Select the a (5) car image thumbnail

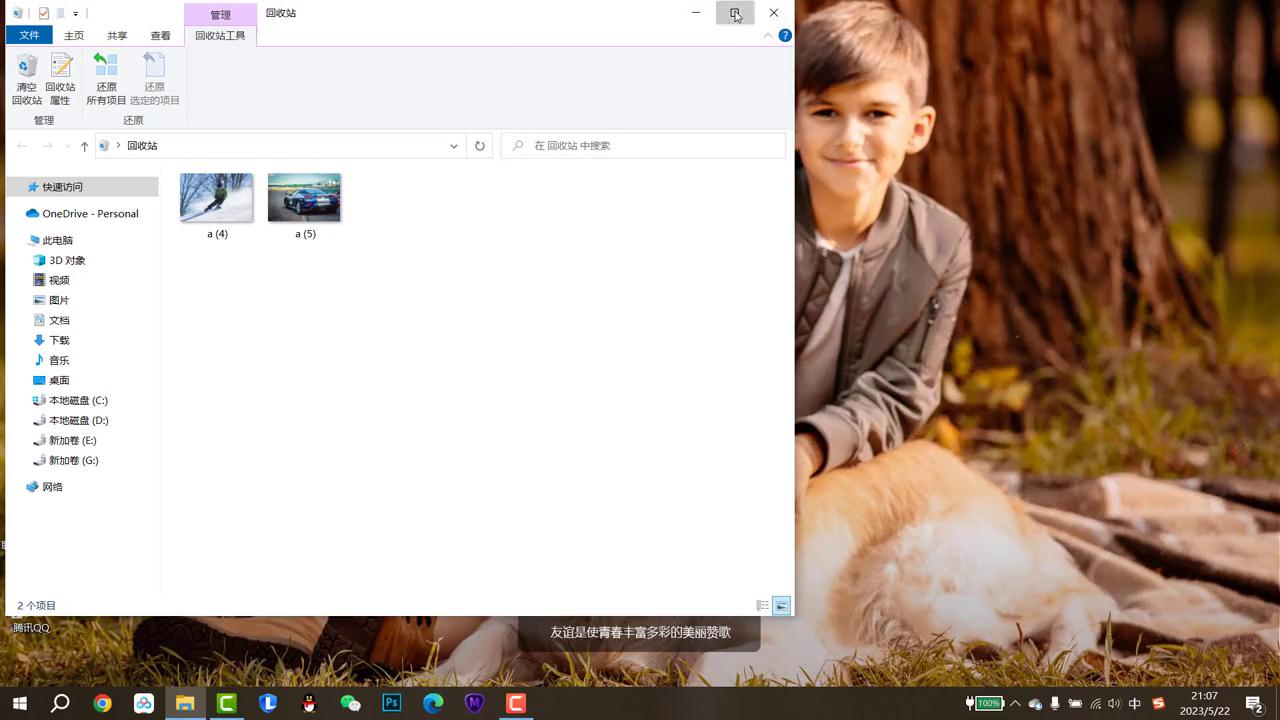tap(304, 198)
